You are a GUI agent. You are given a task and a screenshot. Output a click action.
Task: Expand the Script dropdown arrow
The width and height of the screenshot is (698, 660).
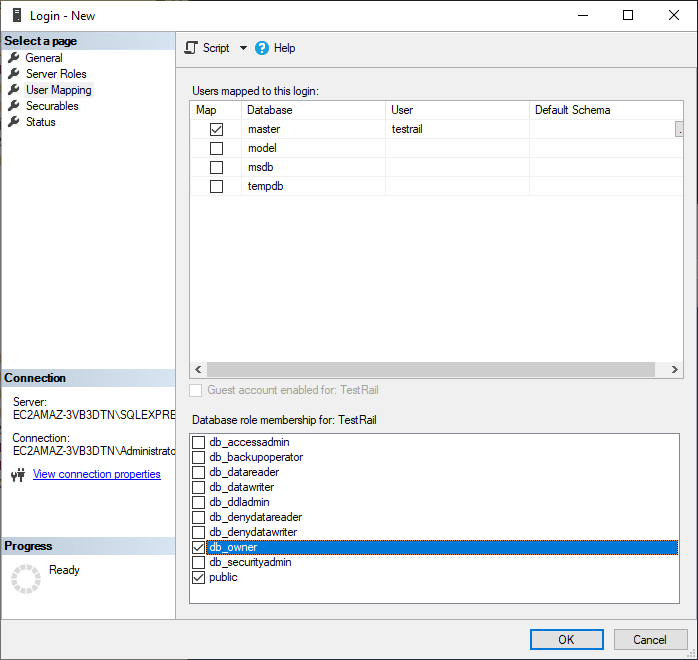point(243,48)
